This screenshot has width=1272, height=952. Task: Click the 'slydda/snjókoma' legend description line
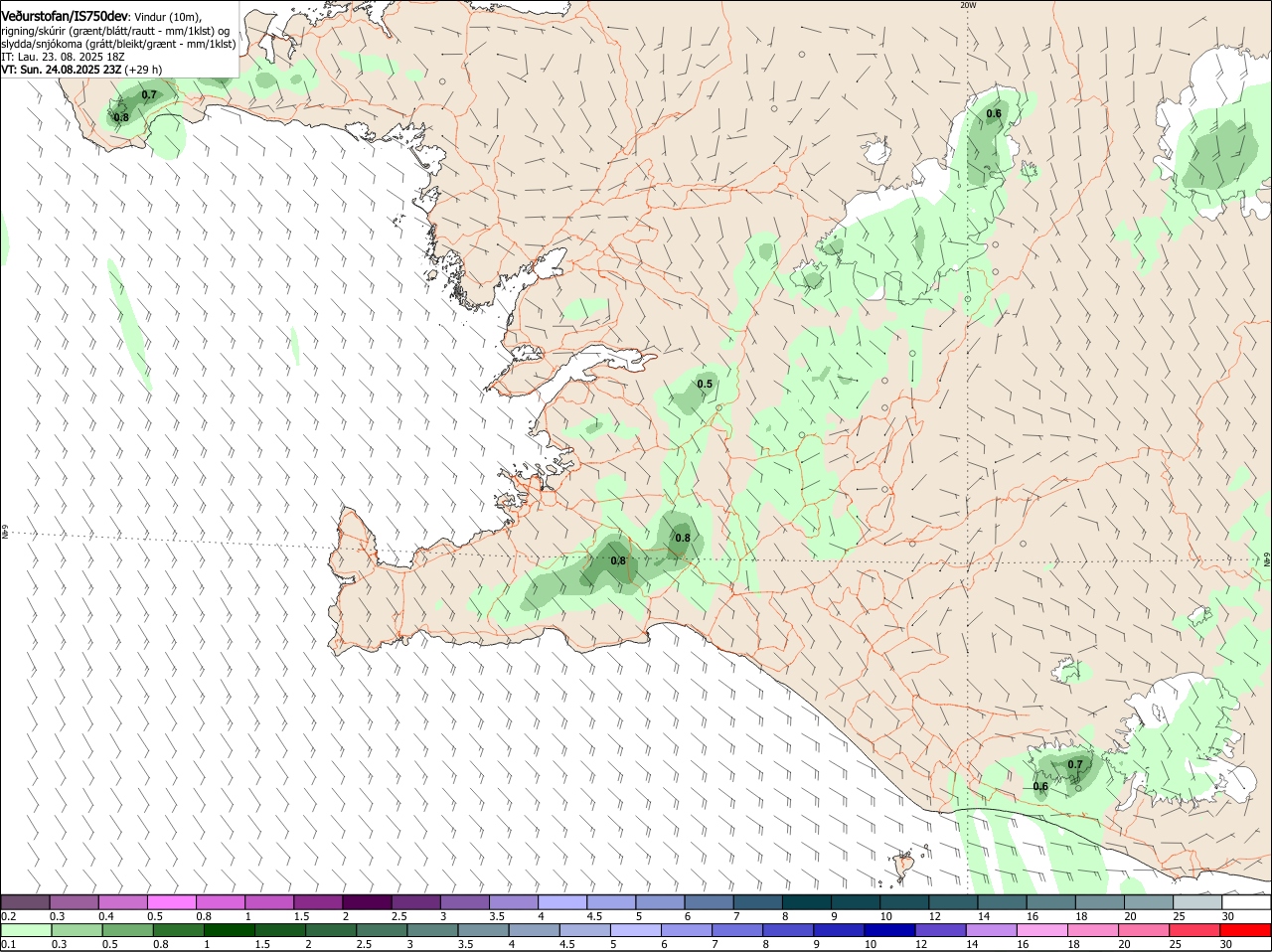point(118,44)
